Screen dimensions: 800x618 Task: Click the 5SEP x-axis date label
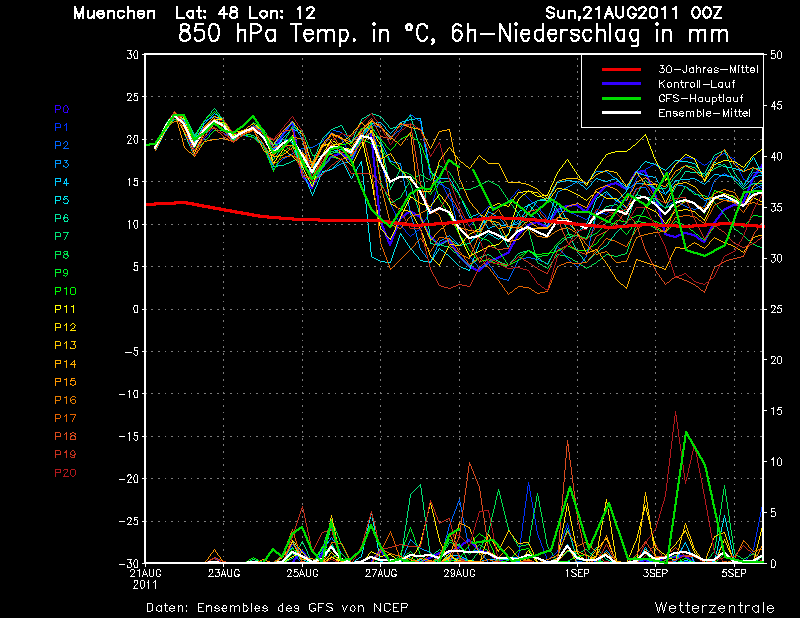click(734, 574)
